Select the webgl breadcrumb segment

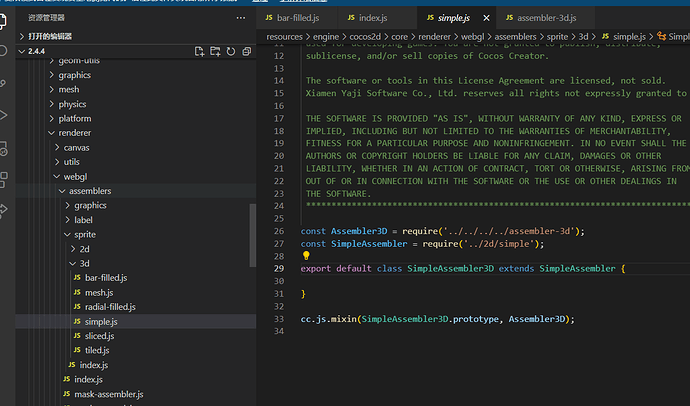[472, 36]
